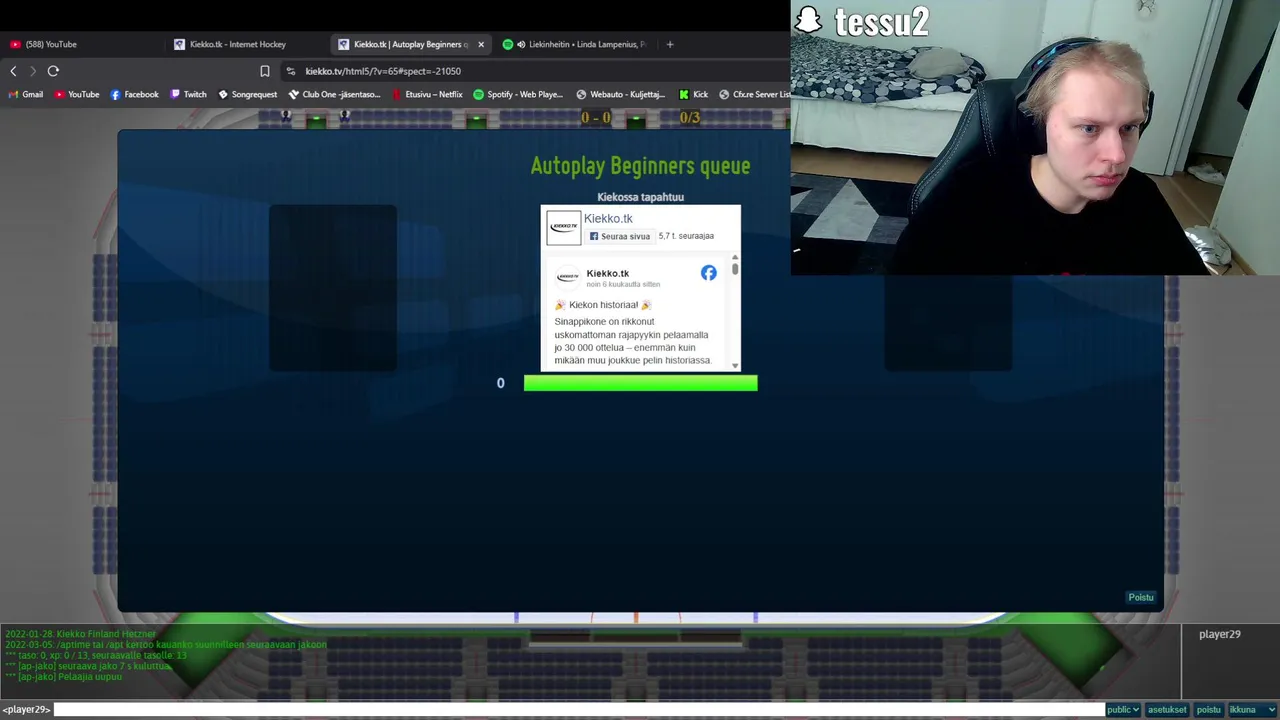Viewport: 1280px width, 720px height.
Task: Go back with the browser back arrow
Action: click(13, 71)
